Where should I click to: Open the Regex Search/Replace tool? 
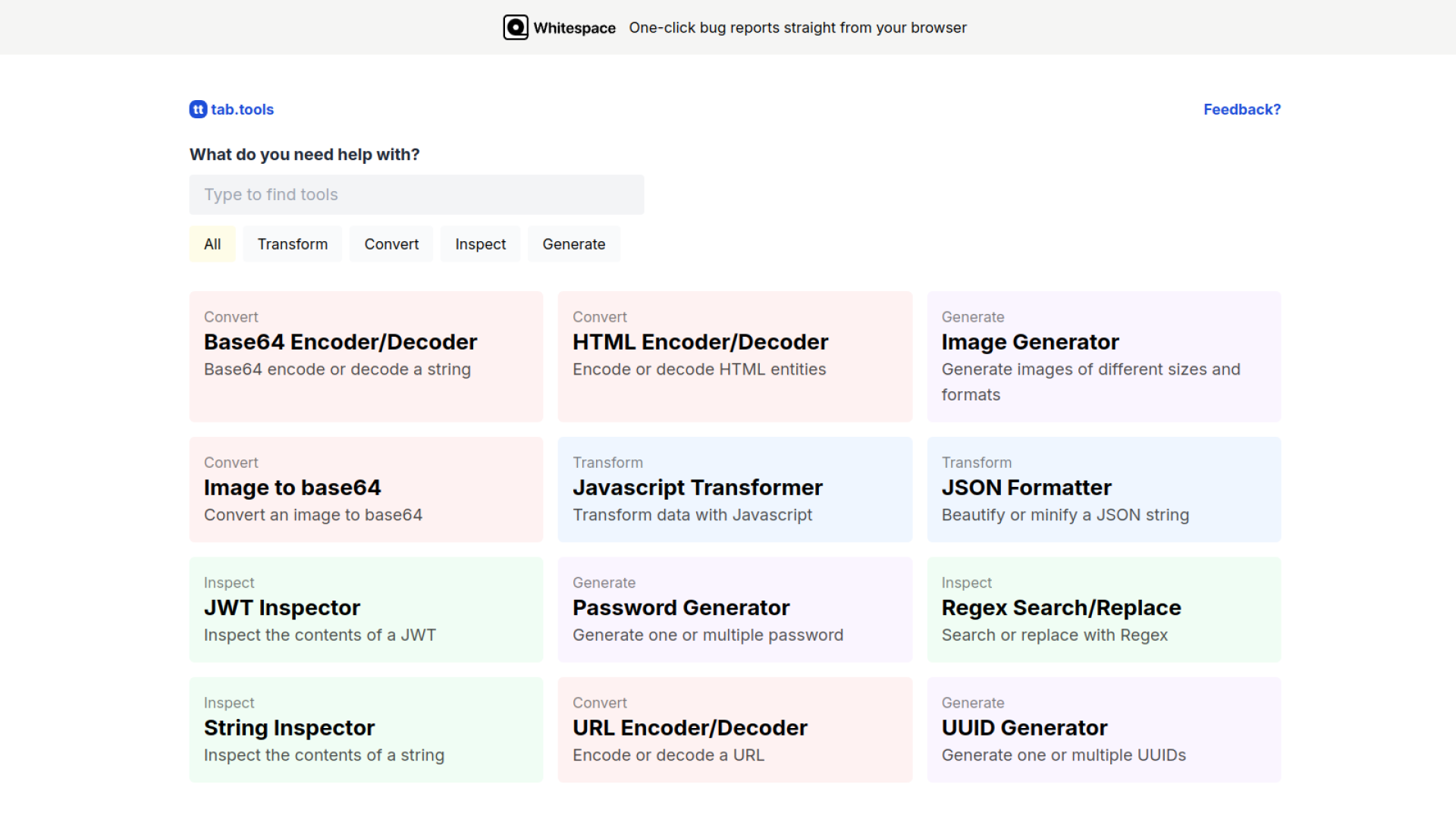click(x=1103, y=609)
